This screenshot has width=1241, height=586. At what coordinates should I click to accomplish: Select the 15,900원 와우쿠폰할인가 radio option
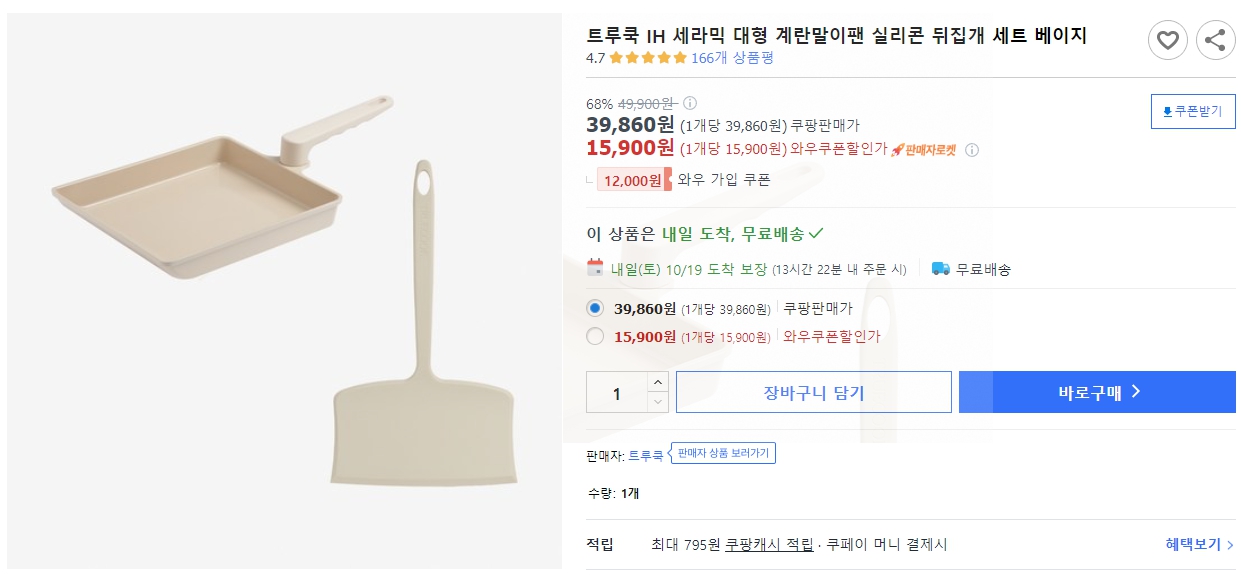click(x=593, y=336)
